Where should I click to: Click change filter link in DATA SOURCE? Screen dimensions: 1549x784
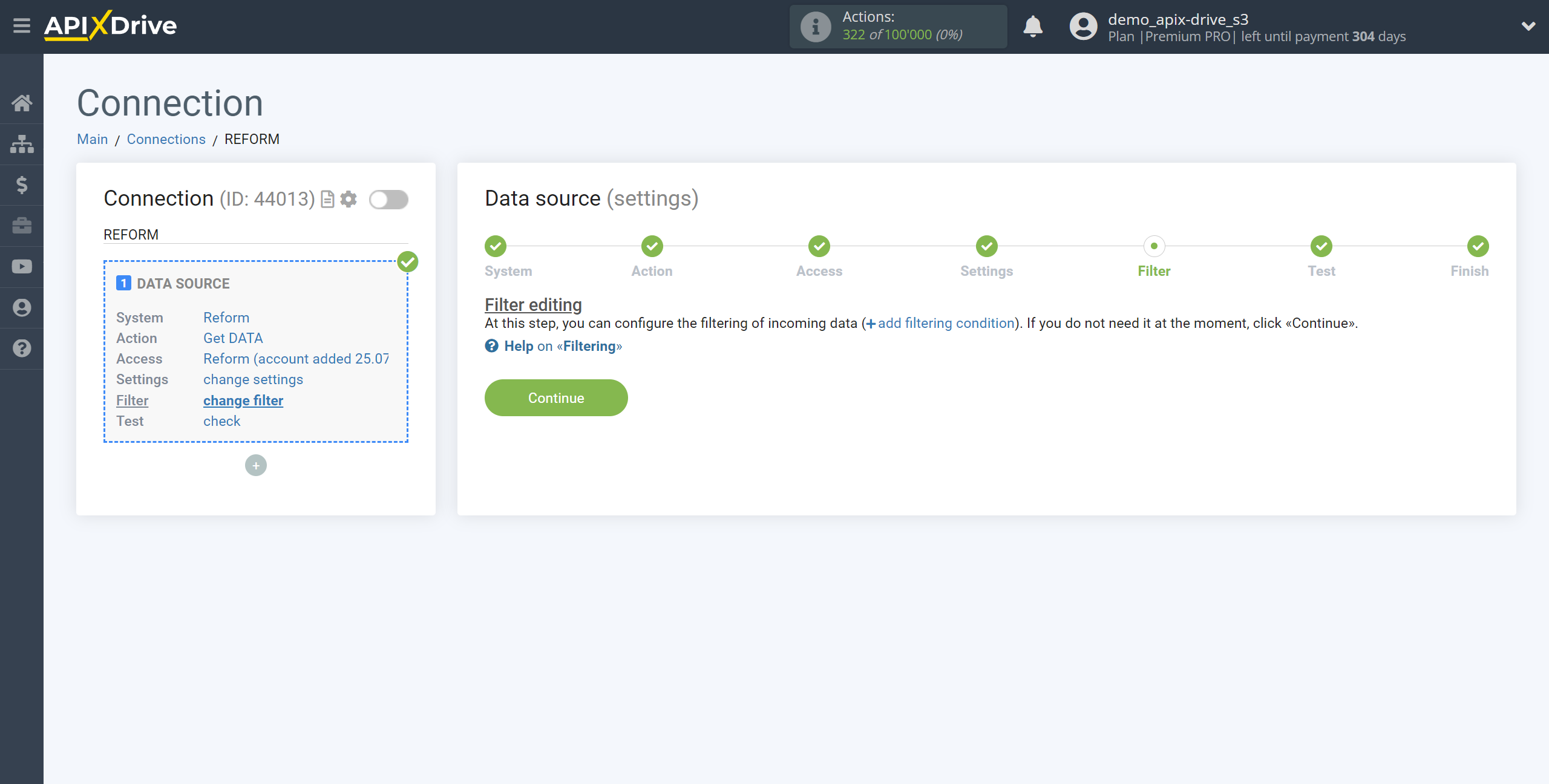(243, 400)
